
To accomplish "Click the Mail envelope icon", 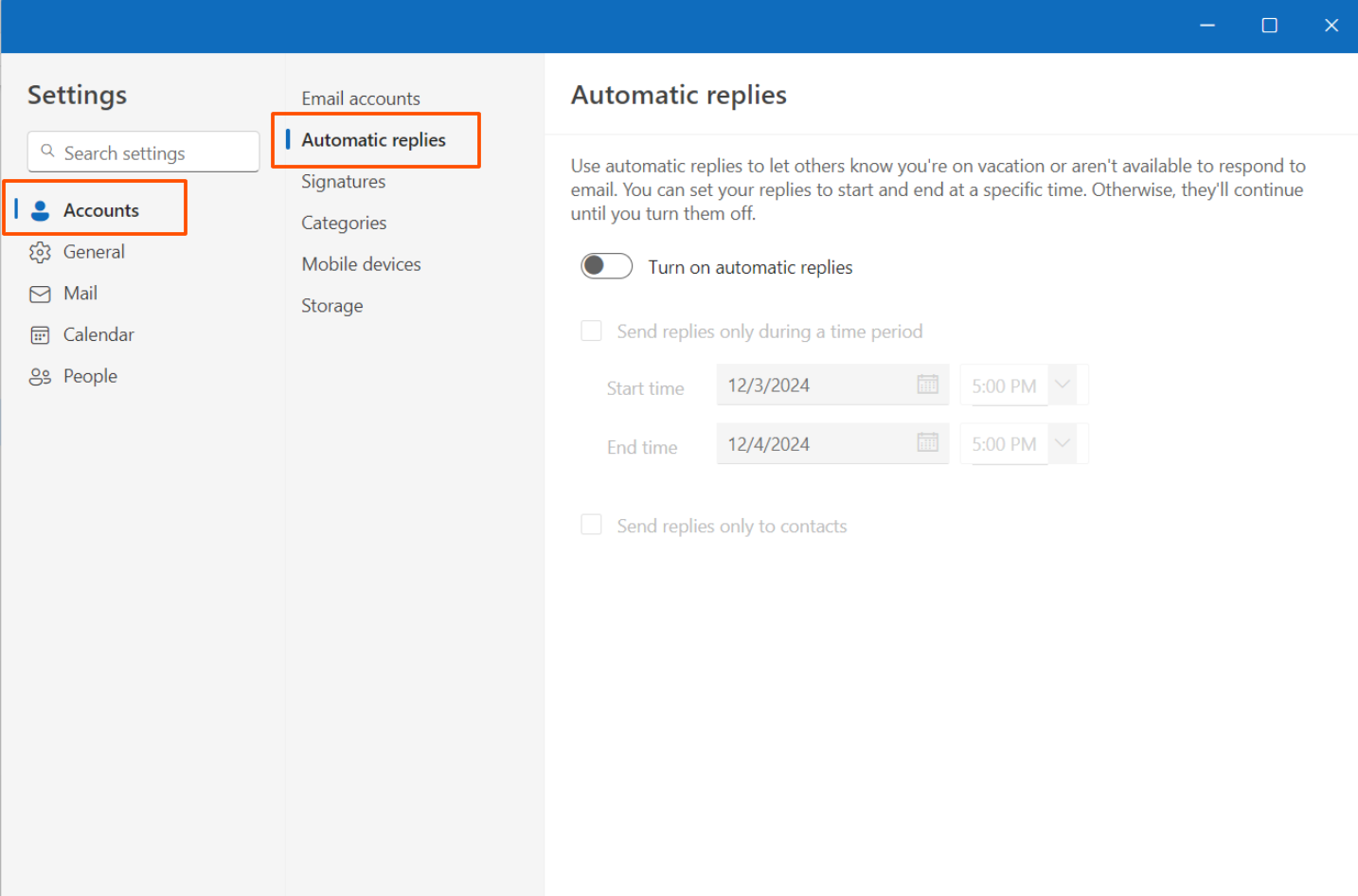I will click(40, 294).
